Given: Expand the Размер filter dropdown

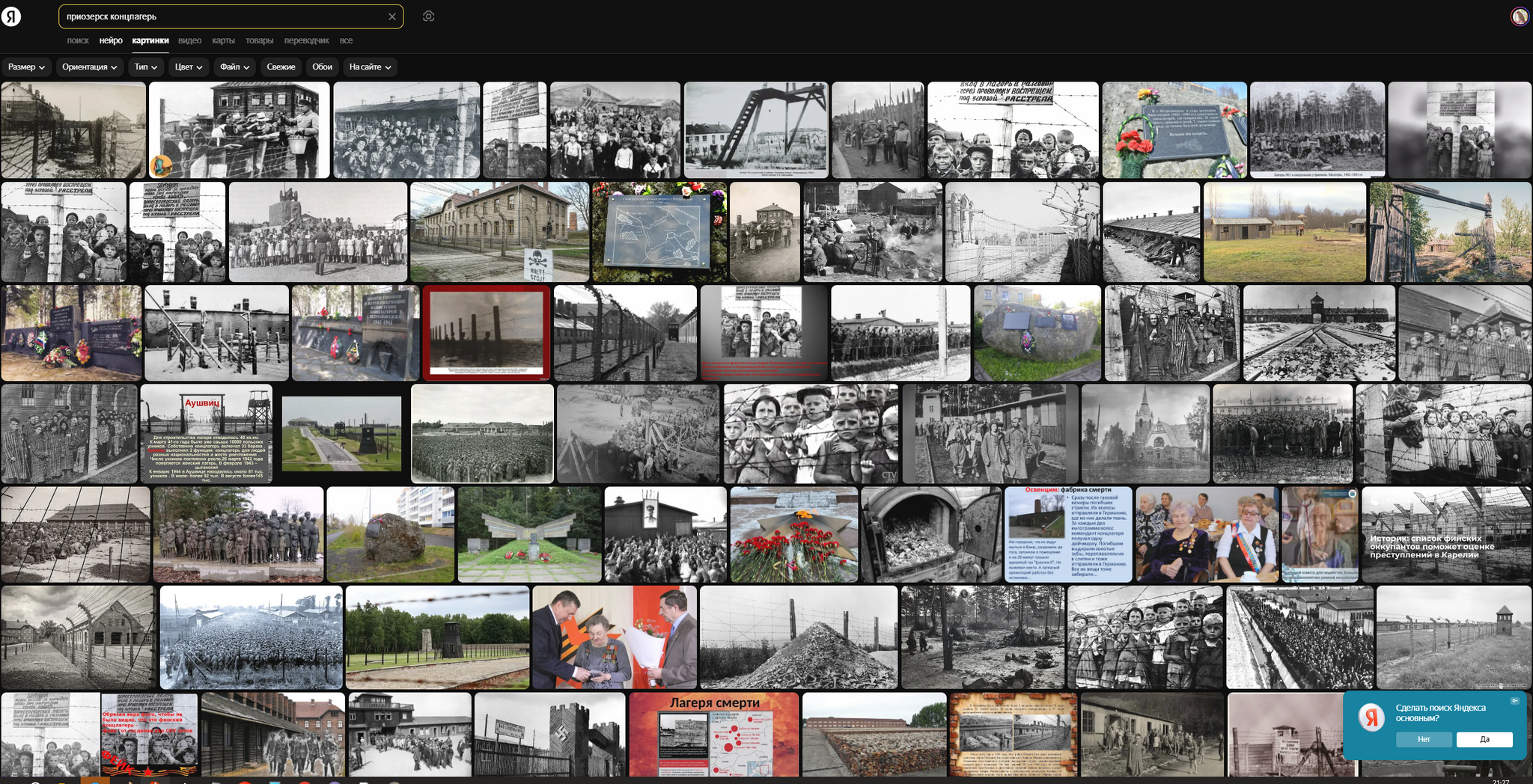Looking at the screenshot, I should pyautogui.click(x=26, y=67).
